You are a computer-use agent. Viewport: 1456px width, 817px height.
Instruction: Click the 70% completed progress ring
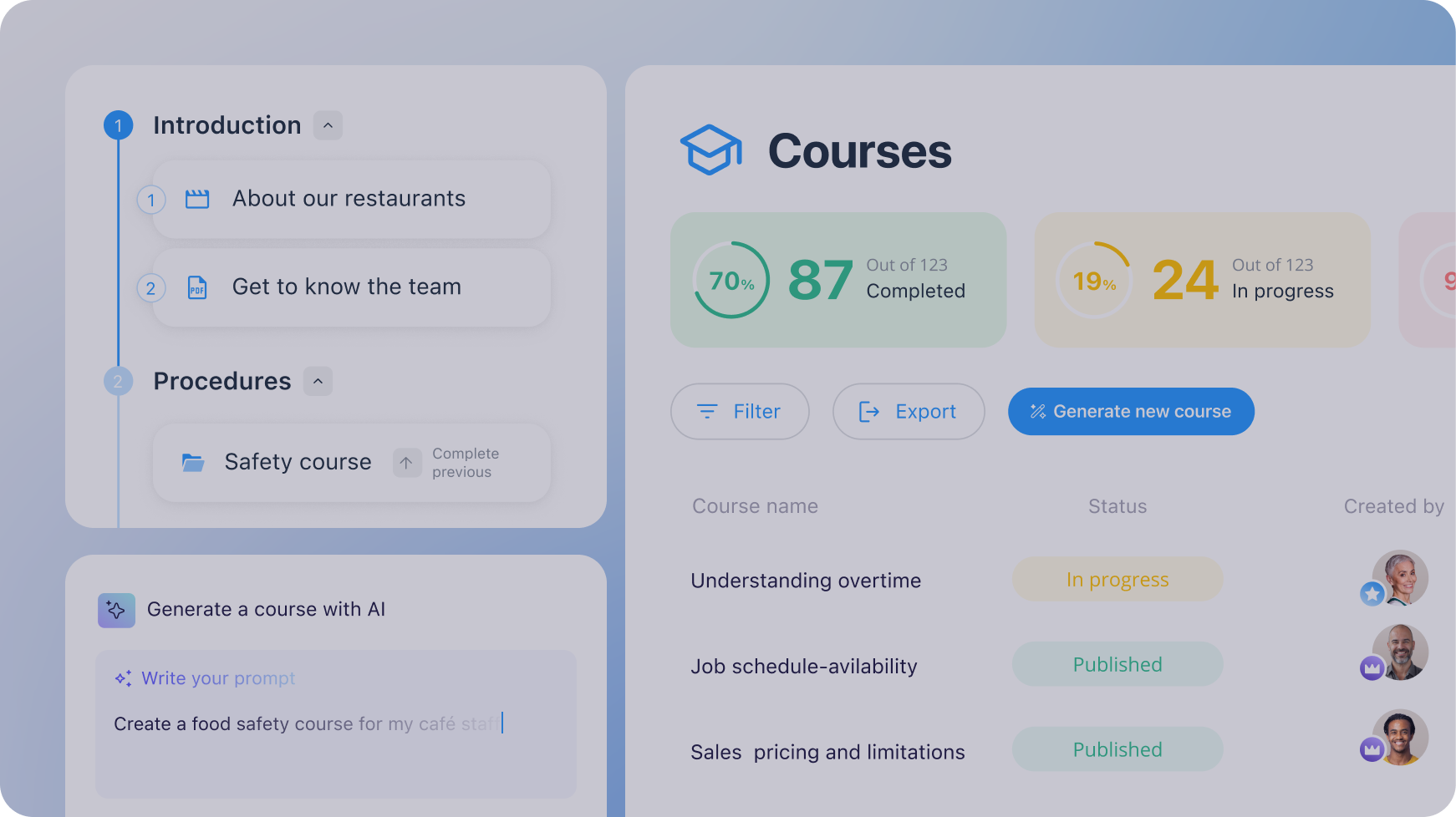click(x=731, y=280)
